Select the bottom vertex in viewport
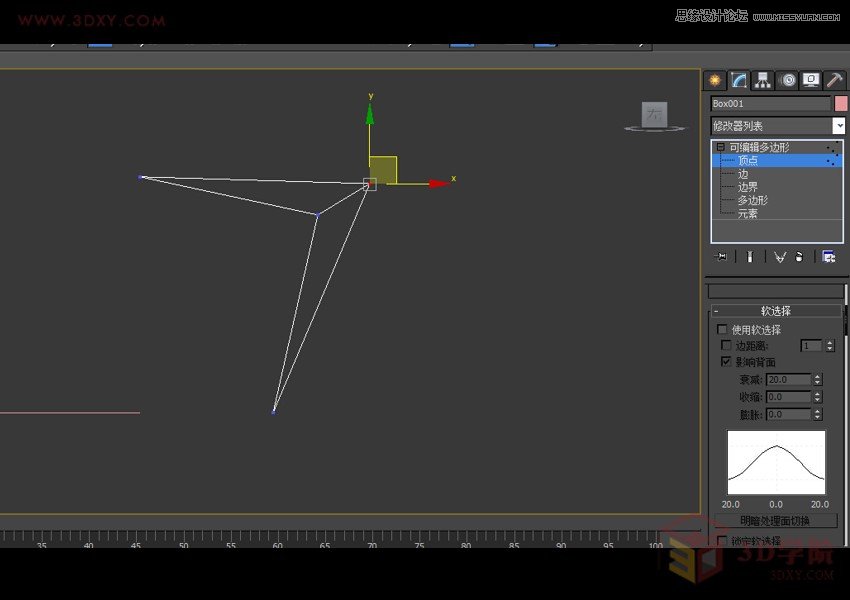850x600 pixels. [274, 411]
